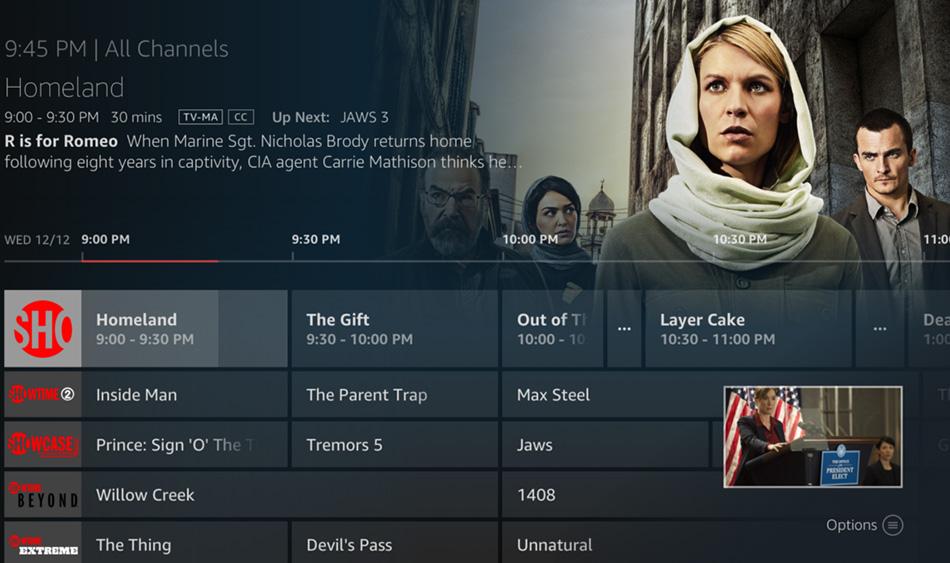
Task: Click the CC closed captions badge
Action: pyautogui.click(x=241, y=117)
